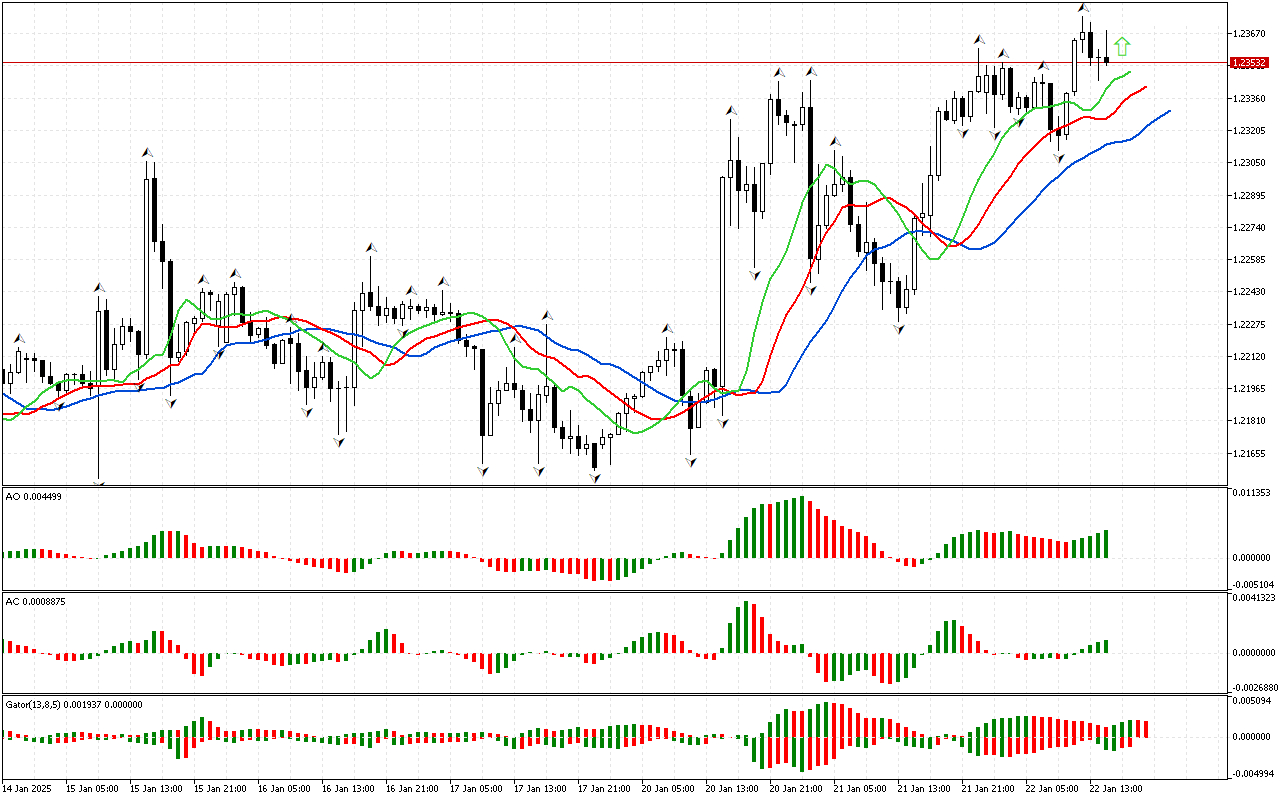Click price level 1.21810 on the axis

tap(1251, 422)
